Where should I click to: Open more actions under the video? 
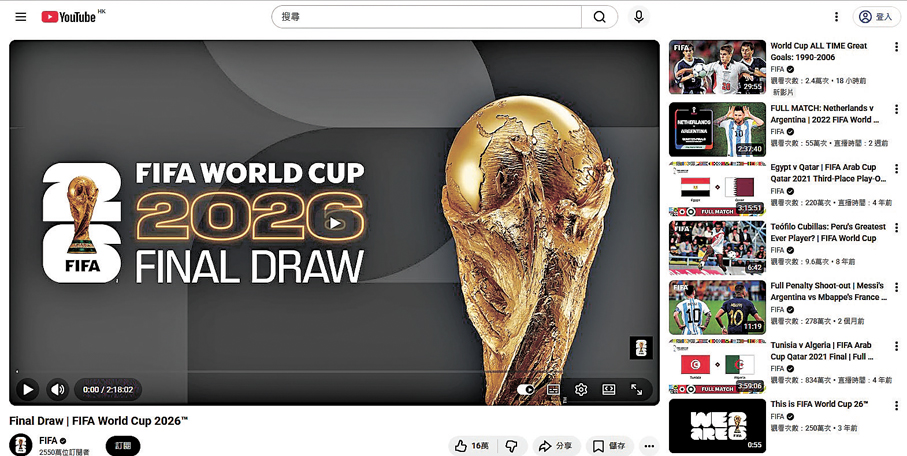tap(649, 446)
